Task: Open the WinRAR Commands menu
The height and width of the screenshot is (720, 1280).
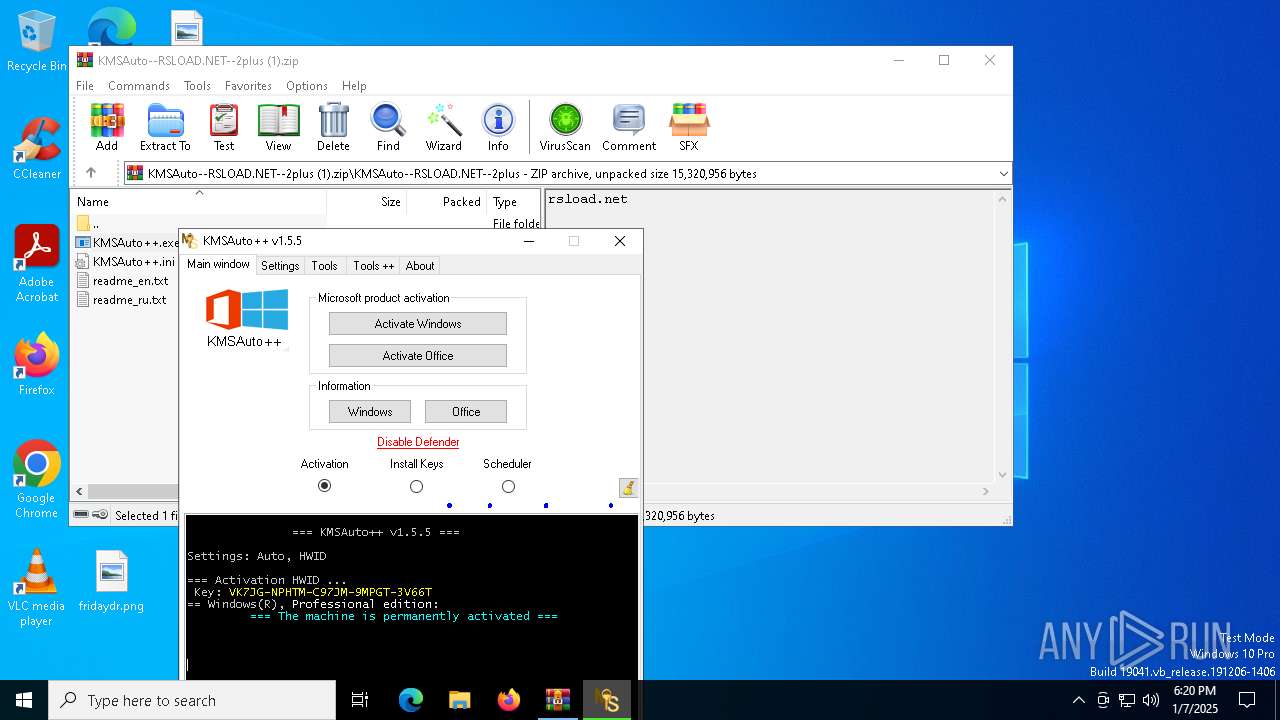Action: point(139,86)
